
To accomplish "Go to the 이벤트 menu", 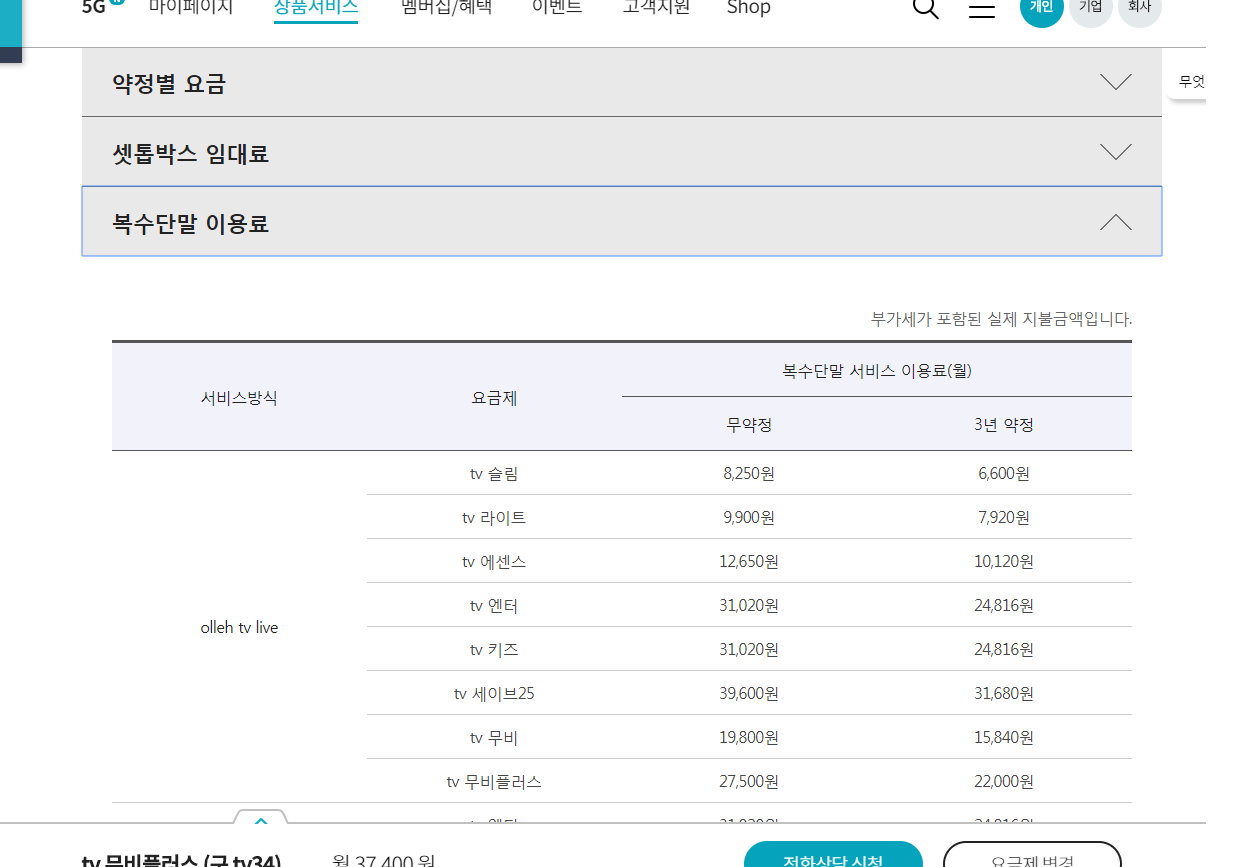I will click(x=557, y=8).
